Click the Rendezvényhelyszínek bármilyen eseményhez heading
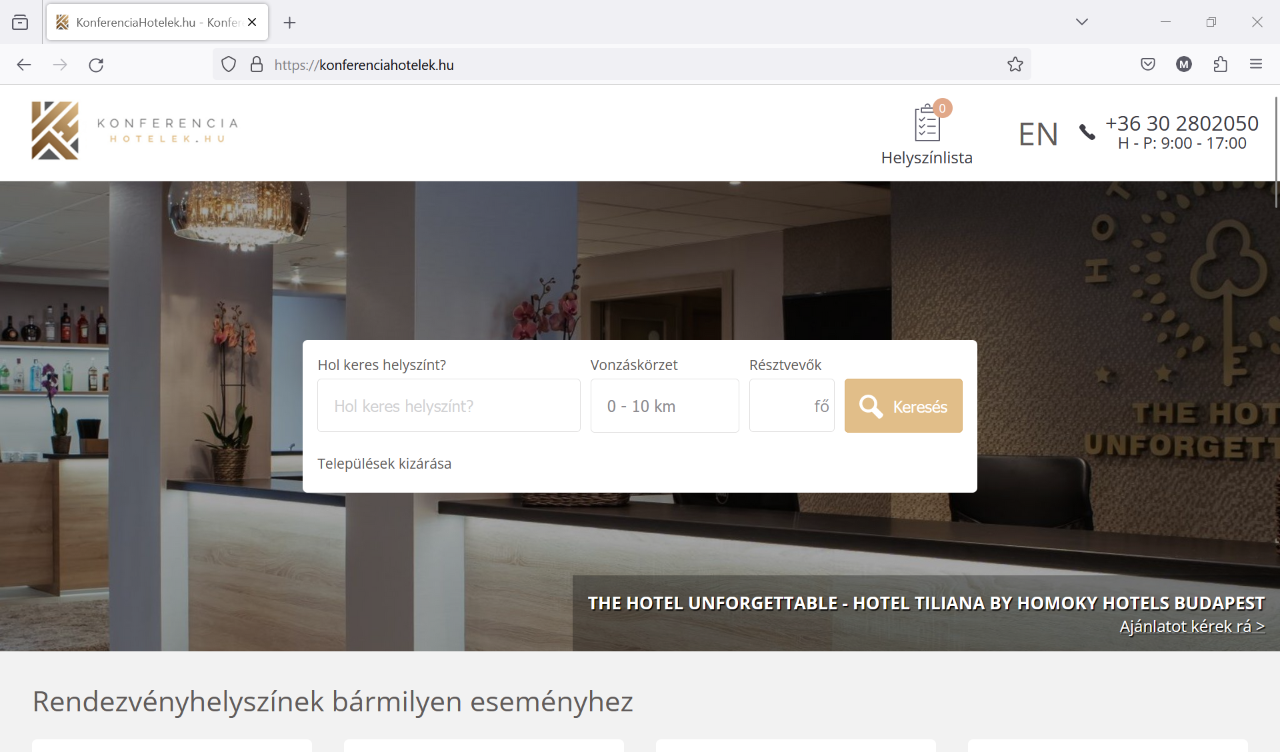The width and height of the screenshot is (1280, 752). pyautogui.click(x=333, y=701)
